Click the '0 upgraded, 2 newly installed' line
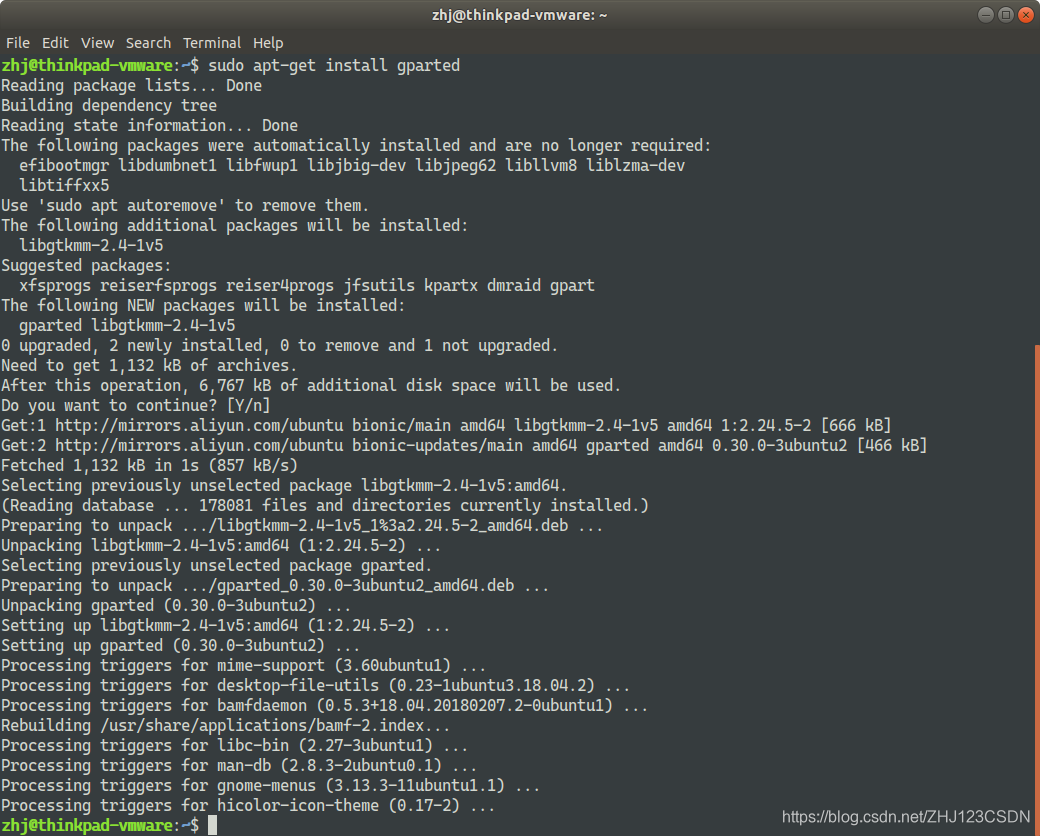 279,346
